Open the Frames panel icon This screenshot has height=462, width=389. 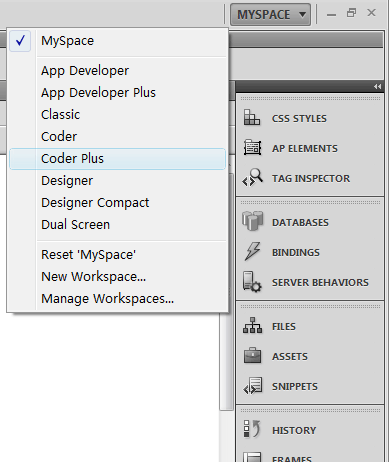252,457
